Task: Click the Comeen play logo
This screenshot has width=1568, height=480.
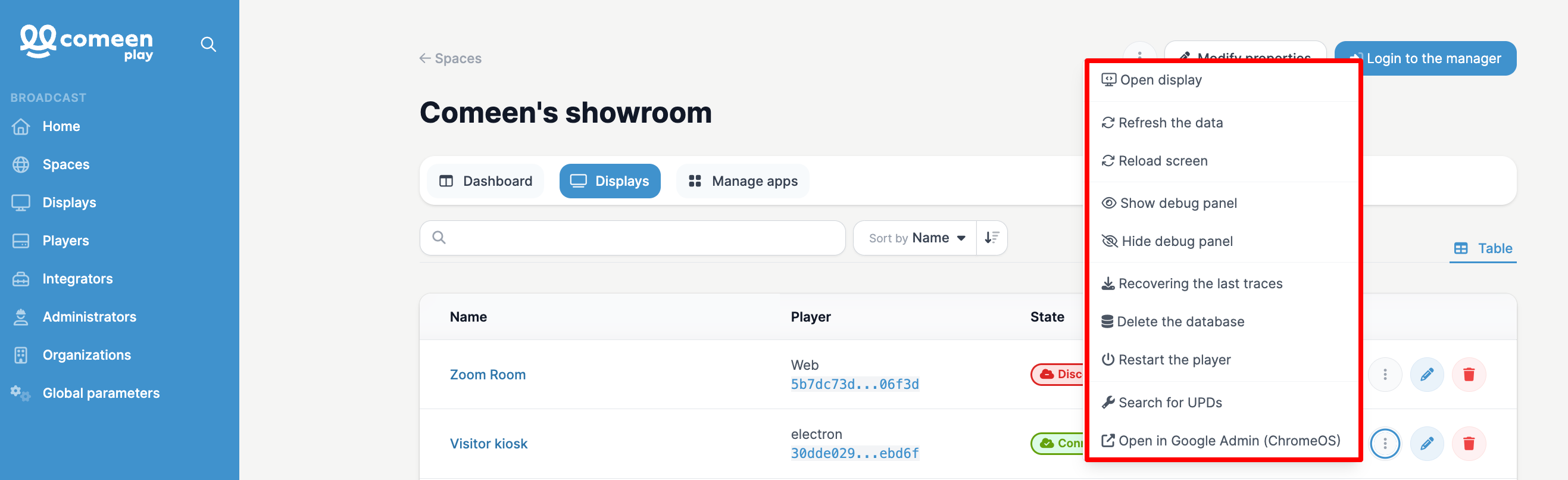Action: (x=86, y=43)
